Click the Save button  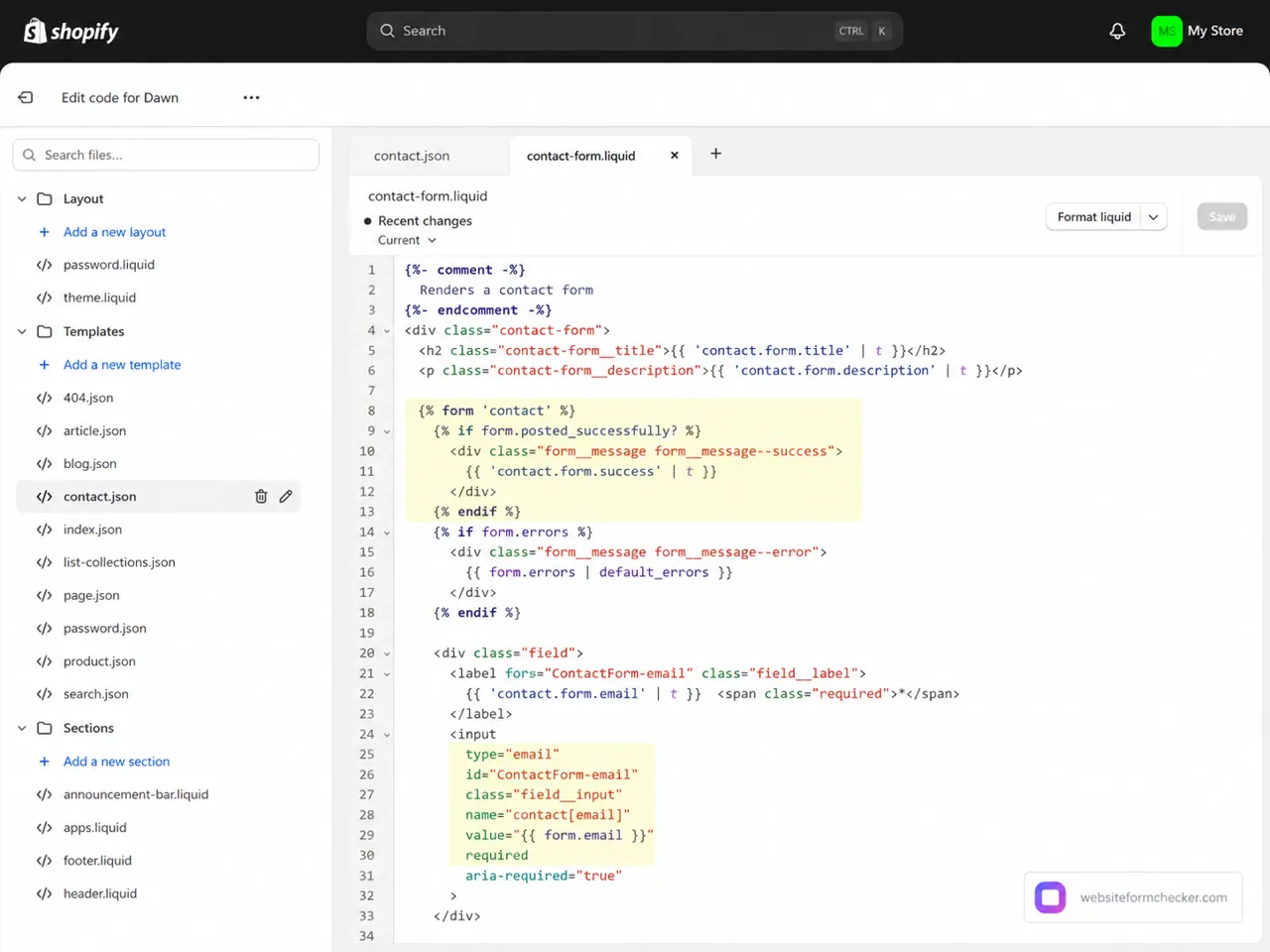click(x=1221, y=217)
